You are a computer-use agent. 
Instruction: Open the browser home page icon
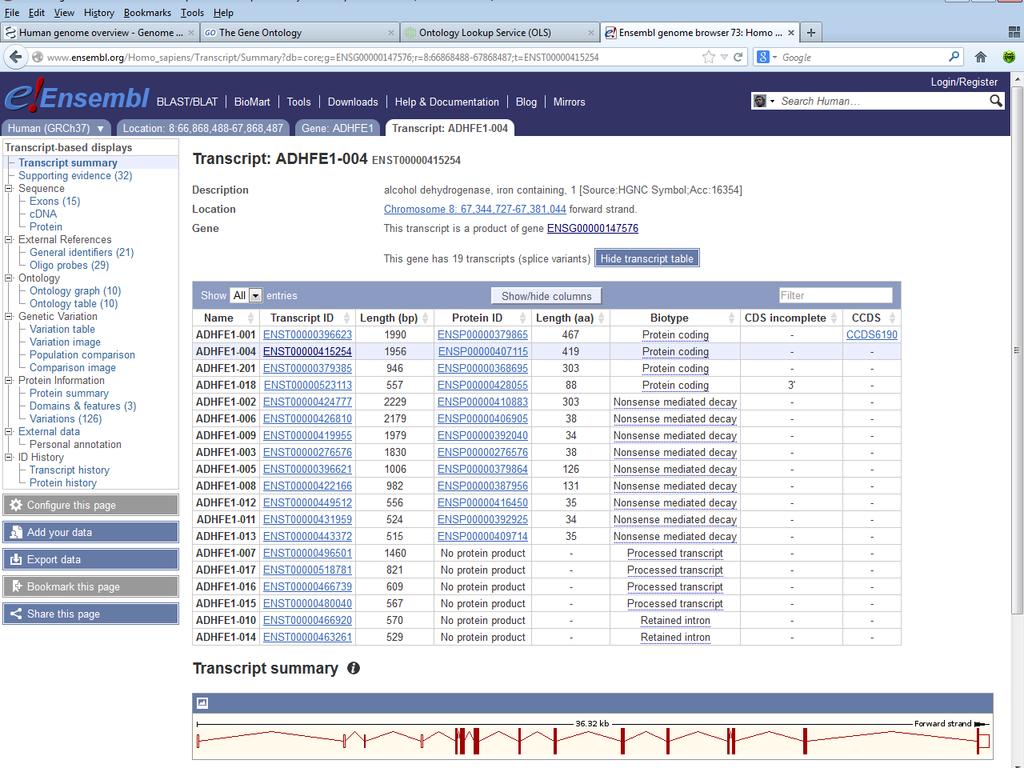pos(980,57)
